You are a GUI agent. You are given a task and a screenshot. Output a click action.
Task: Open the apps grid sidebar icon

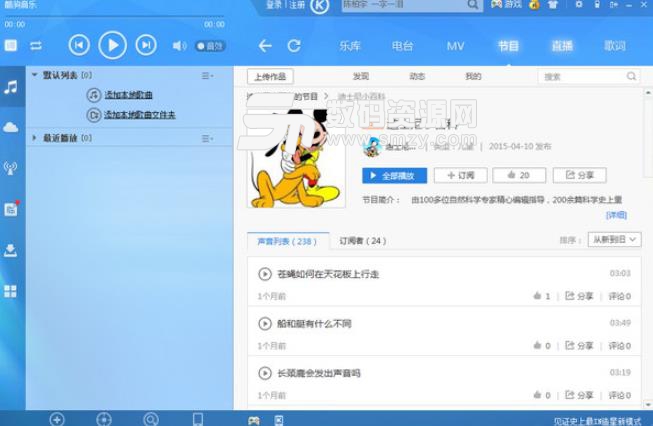tap(11, 291)
